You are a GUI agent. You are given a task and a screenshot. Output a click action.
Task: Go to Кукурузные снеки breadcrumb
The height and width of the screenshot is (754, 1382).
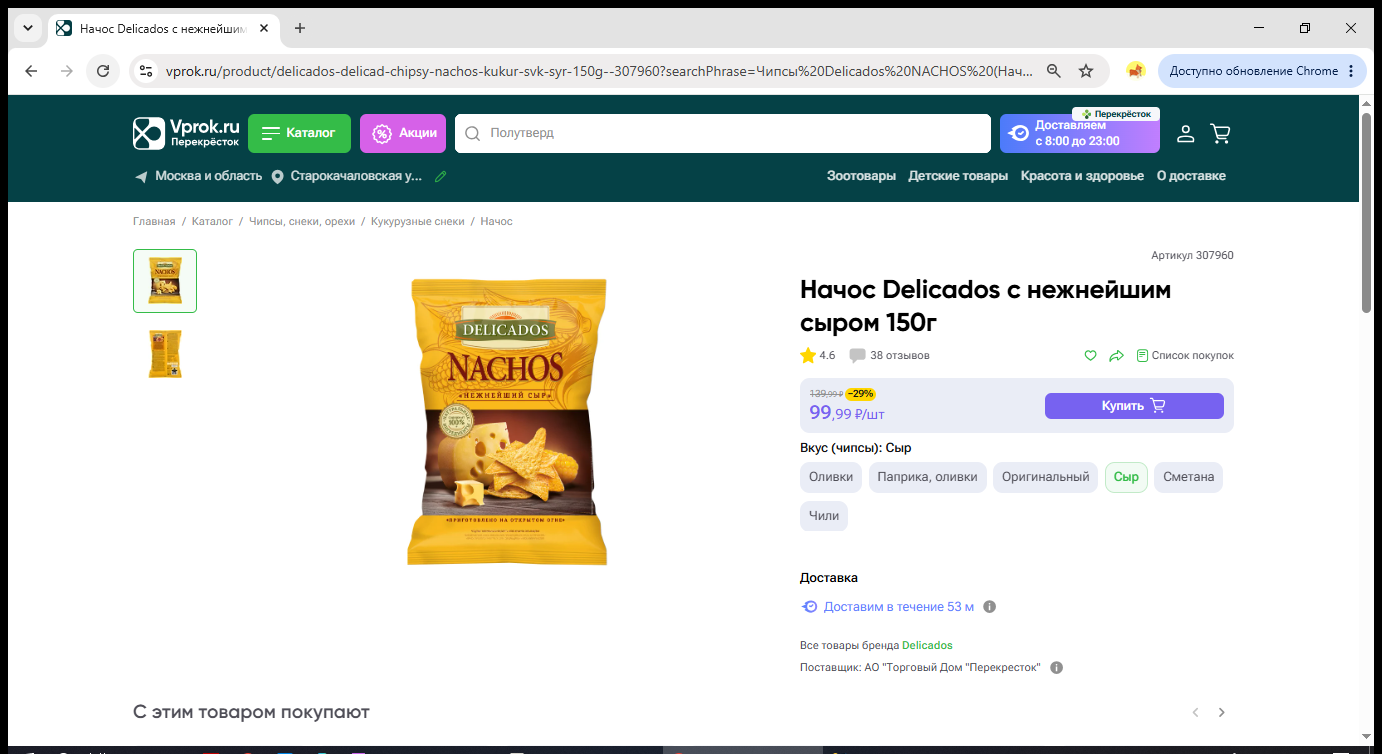pos(418,221)
